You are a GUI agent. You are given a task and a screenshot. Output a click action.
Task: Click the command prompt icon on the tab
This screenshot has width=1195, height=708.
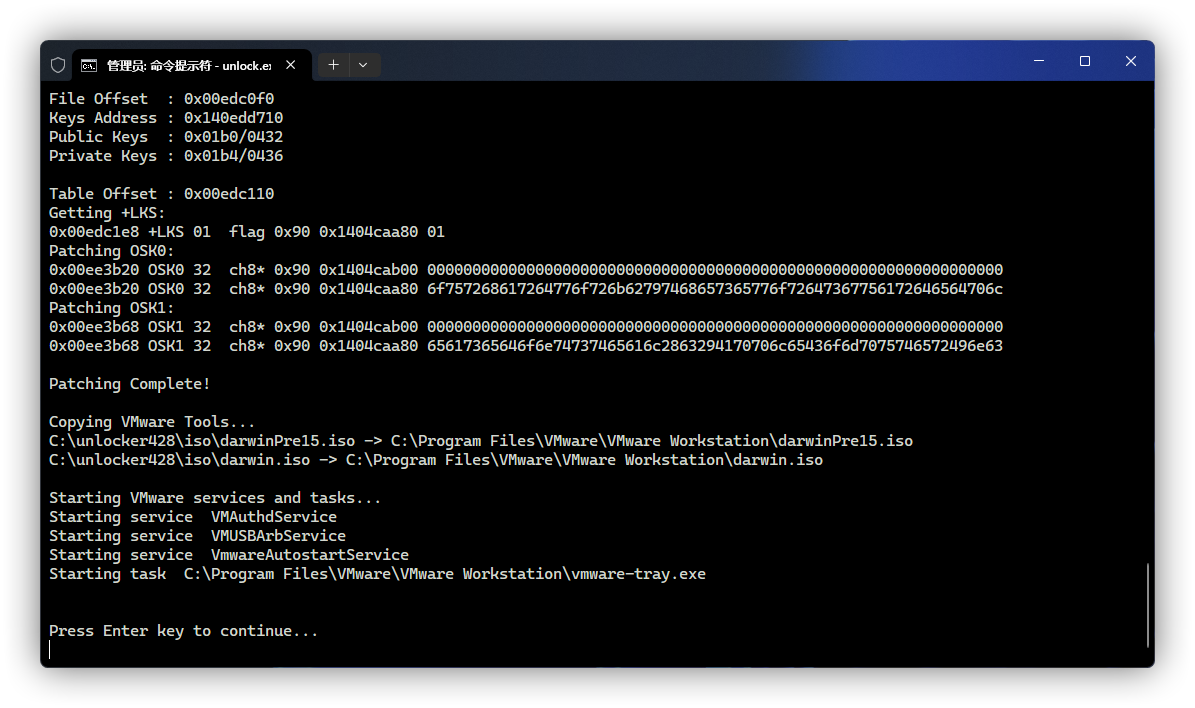(89, 66)
